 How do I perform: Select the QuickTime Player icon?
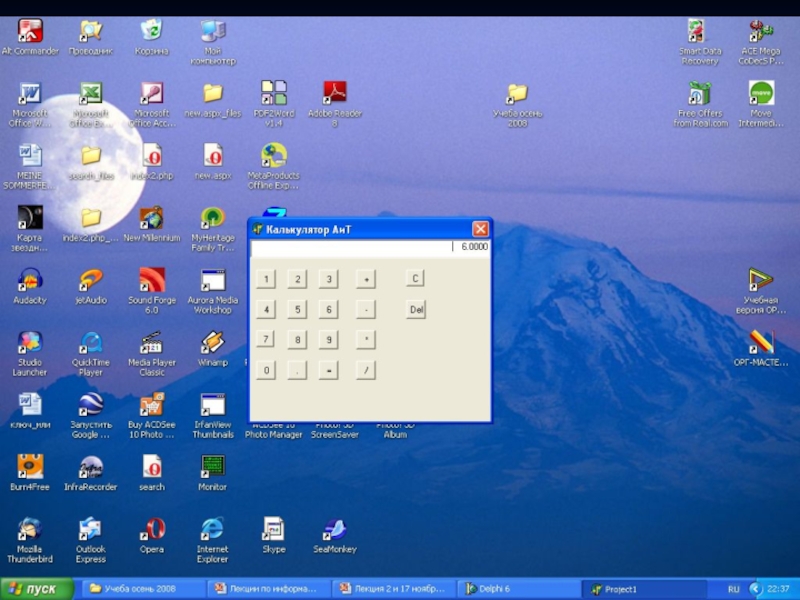pyautogui.click(x=91, y=343)
